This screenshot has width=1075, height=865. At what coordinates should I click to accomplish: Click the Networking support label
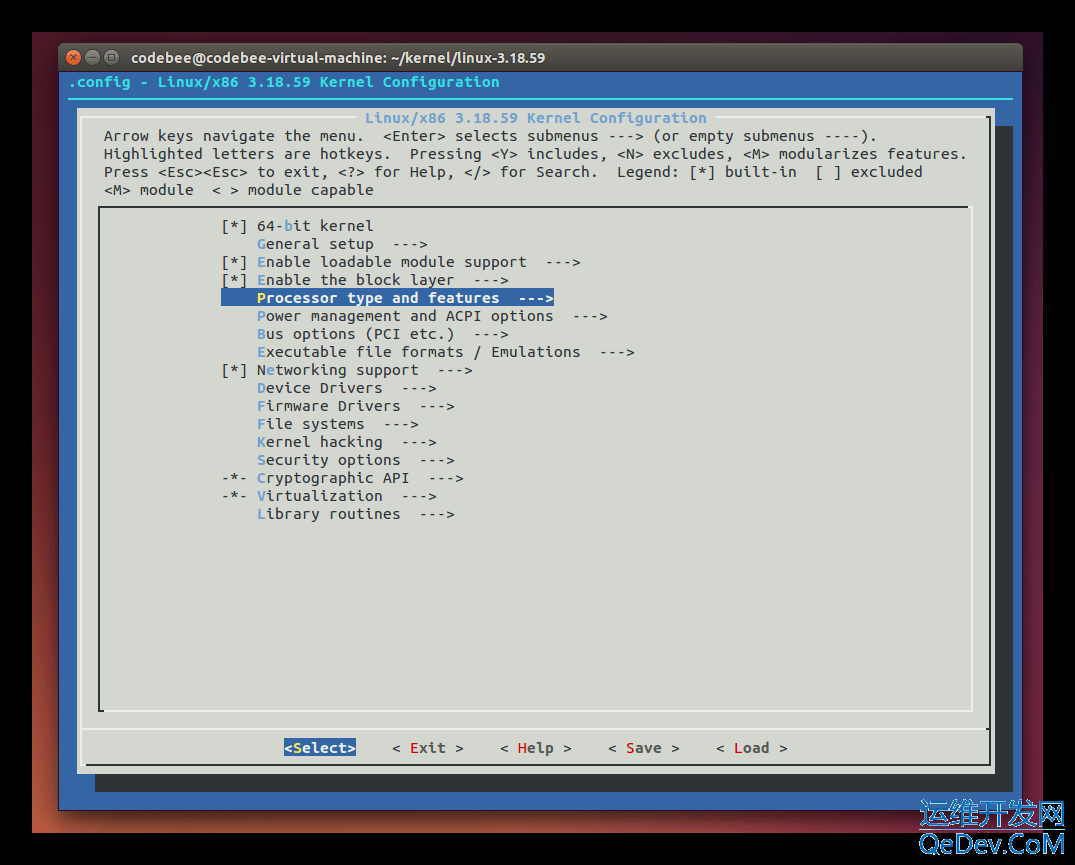pyautogui.click(x=337, y=370)
